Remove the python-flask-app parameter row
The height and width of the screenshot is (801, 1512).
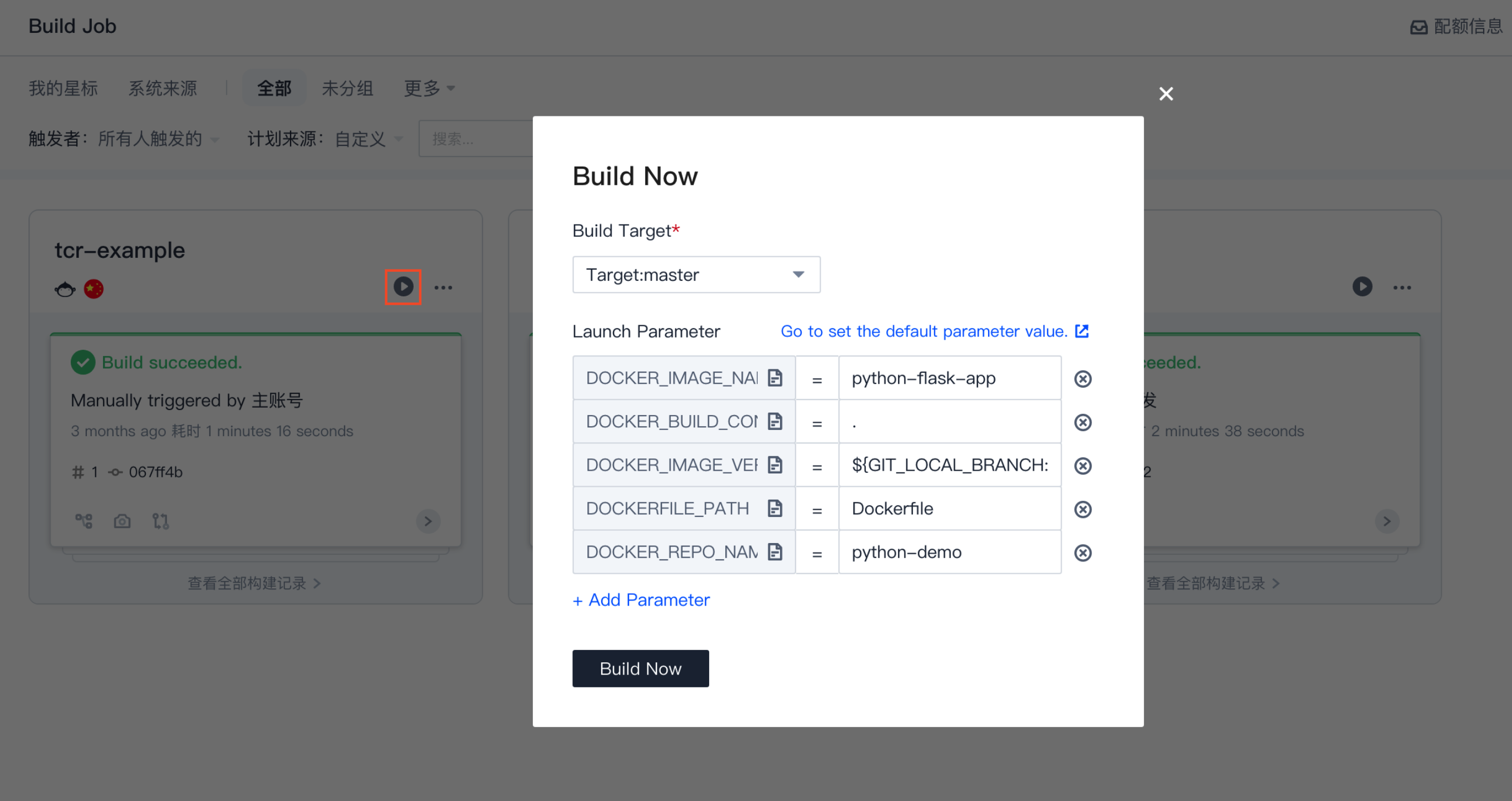1082,379
